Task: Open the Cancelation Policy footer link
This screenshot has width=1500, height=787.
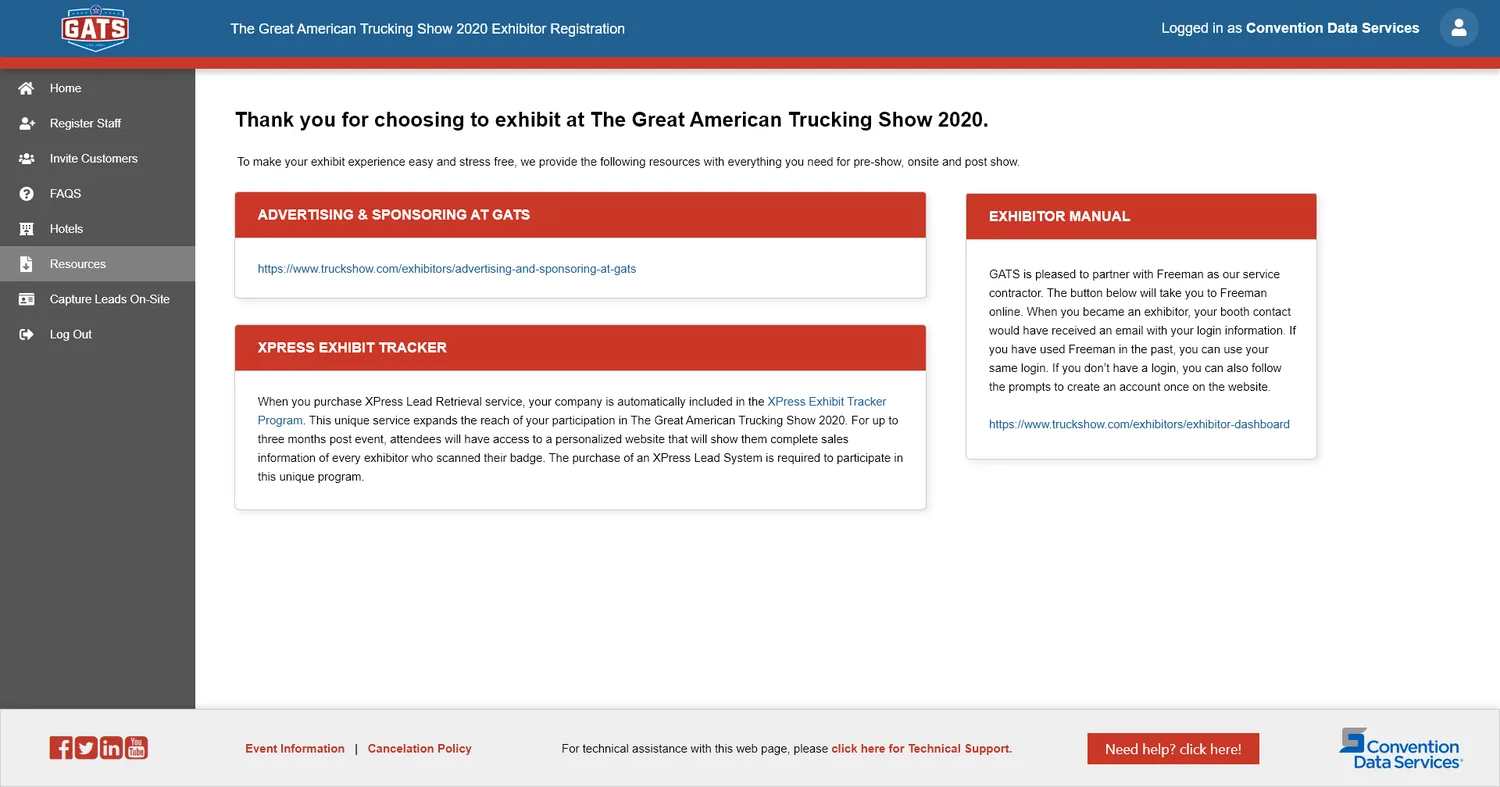Action: pos(420,748)
